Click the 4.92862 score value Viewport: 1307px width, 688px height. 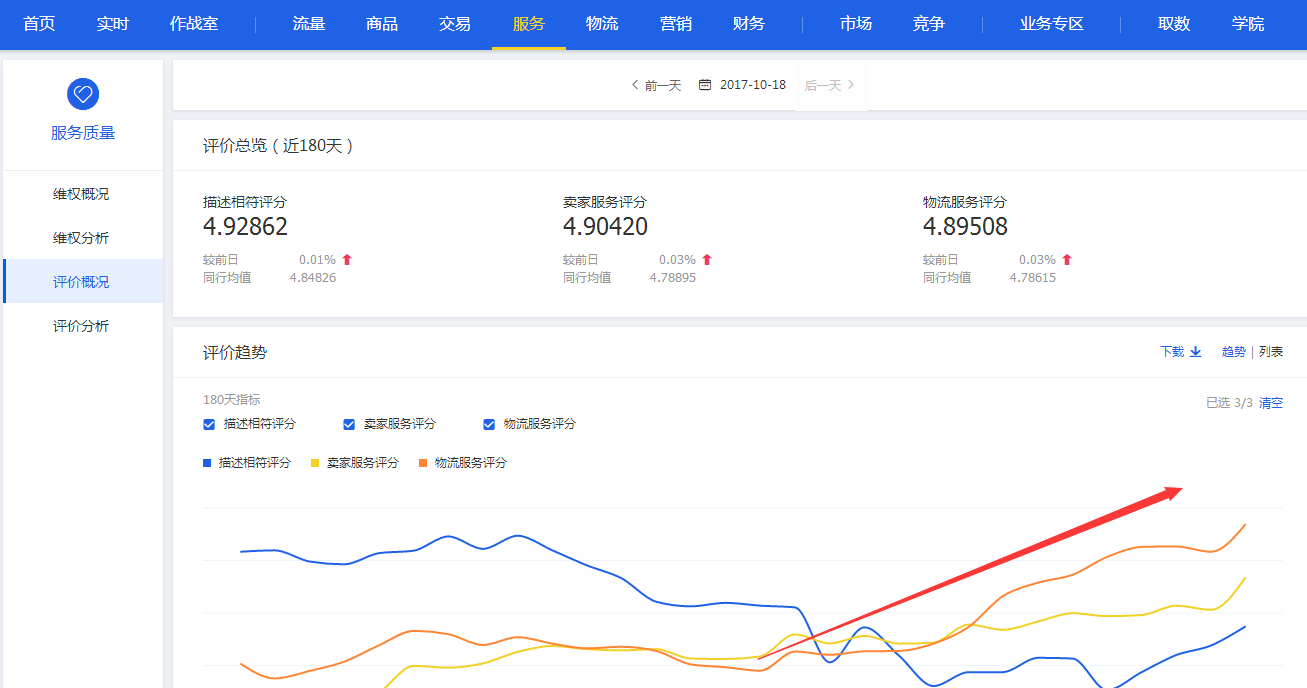pos(245,227)
